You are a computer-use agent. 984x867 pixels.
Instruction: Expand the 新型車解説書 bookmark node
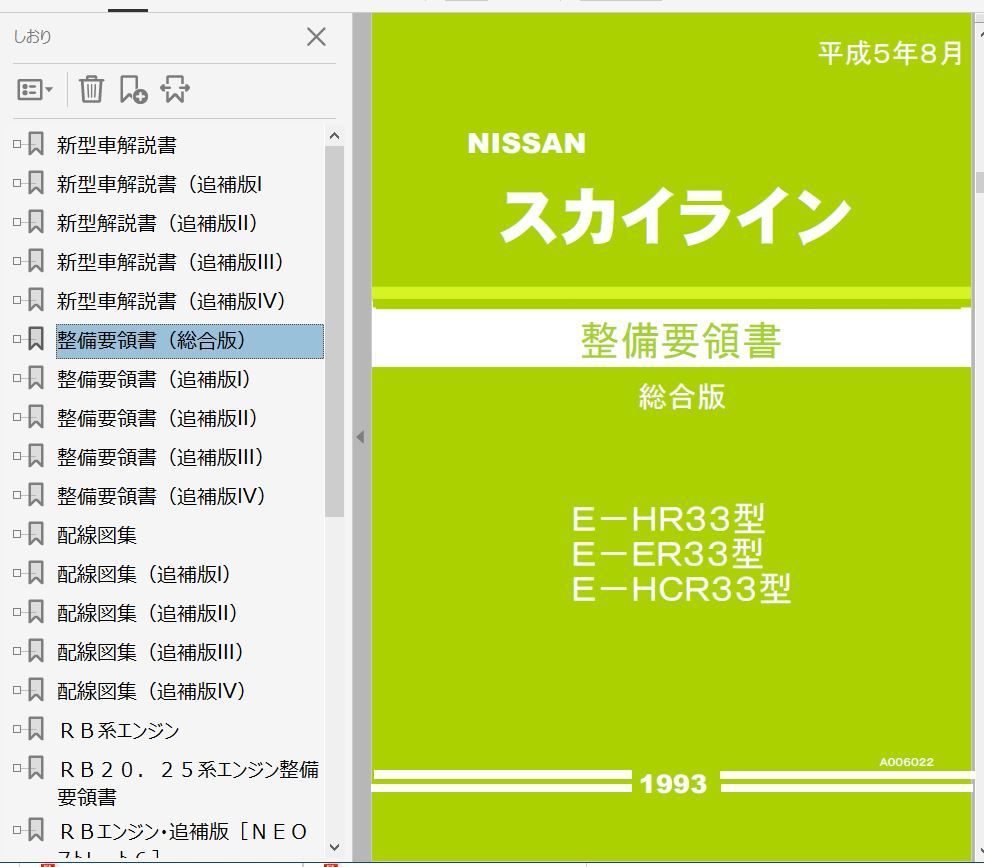18,144
